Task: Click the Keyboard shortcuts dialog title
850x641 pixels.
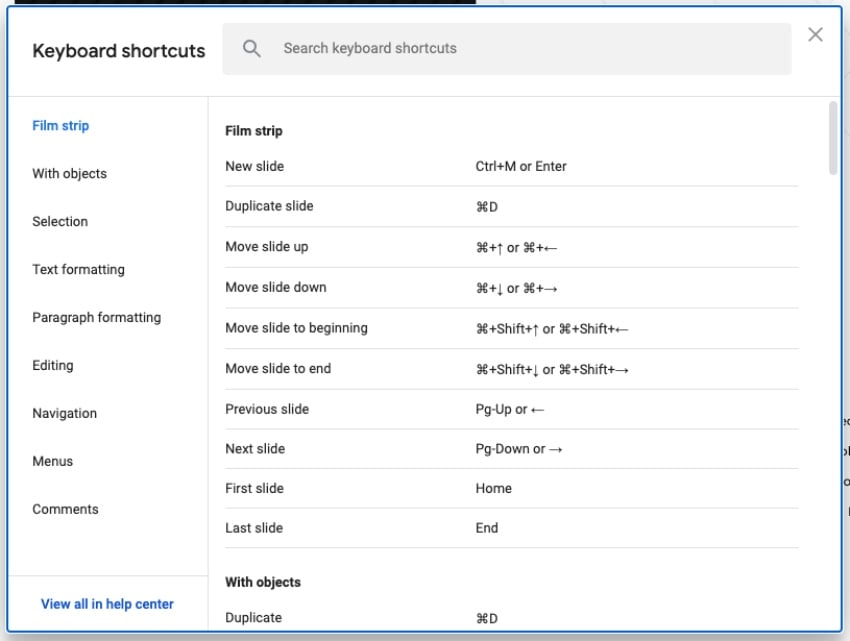Action: click(x=118, y=51)
